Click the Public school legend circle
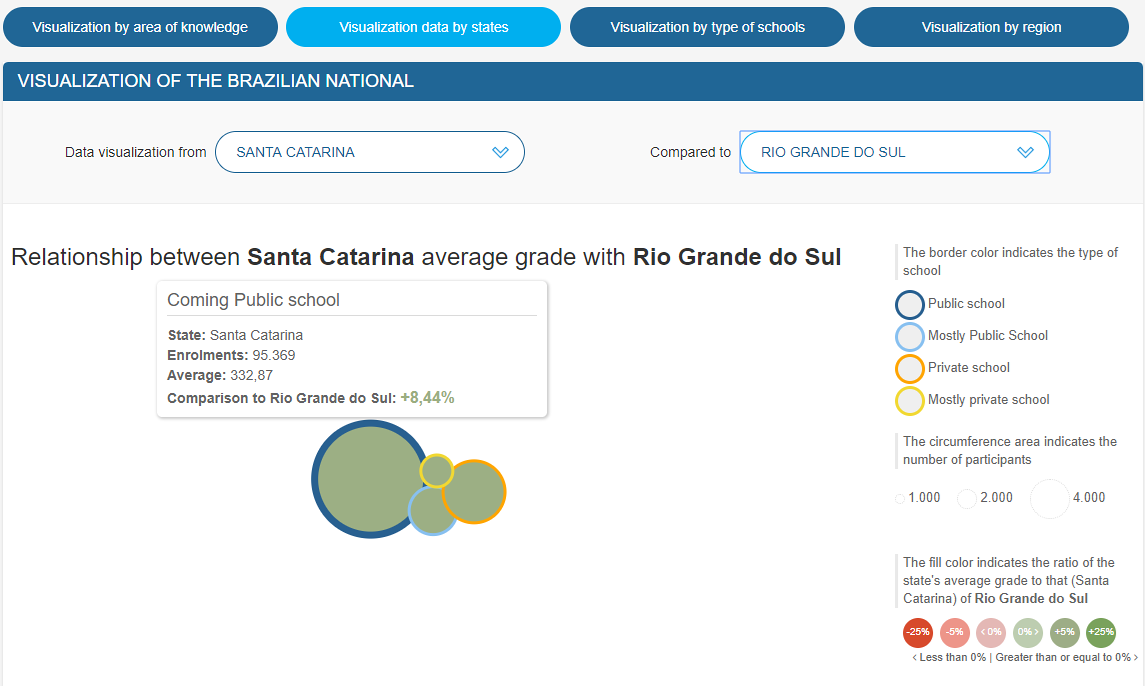Image resolution: width=1145 pixels, height=686 pixels. (910, 304)
